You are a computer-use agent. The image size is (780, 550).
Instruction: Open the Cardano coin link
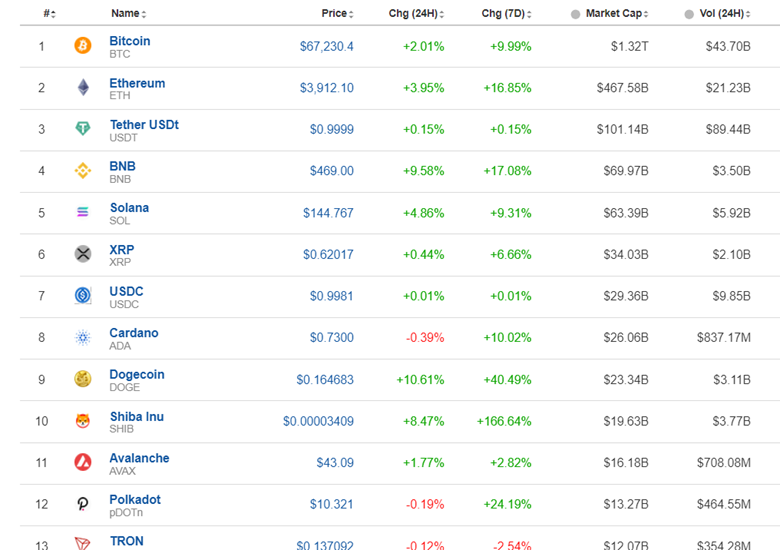[x=134, y=333]
